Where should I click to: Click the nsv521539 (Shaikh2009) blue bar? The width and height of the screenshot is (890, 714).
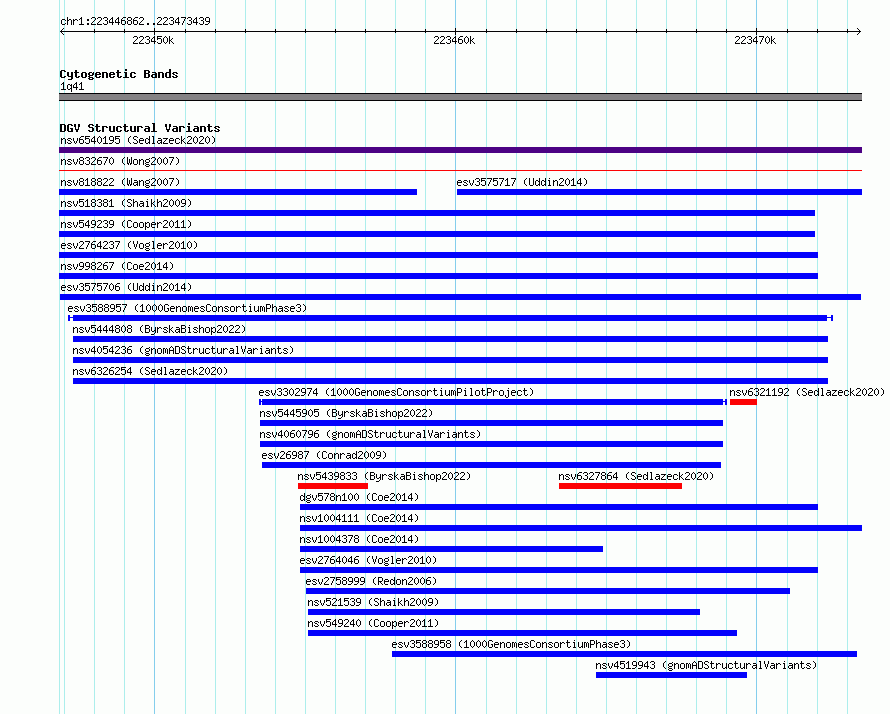click(503, 612)
